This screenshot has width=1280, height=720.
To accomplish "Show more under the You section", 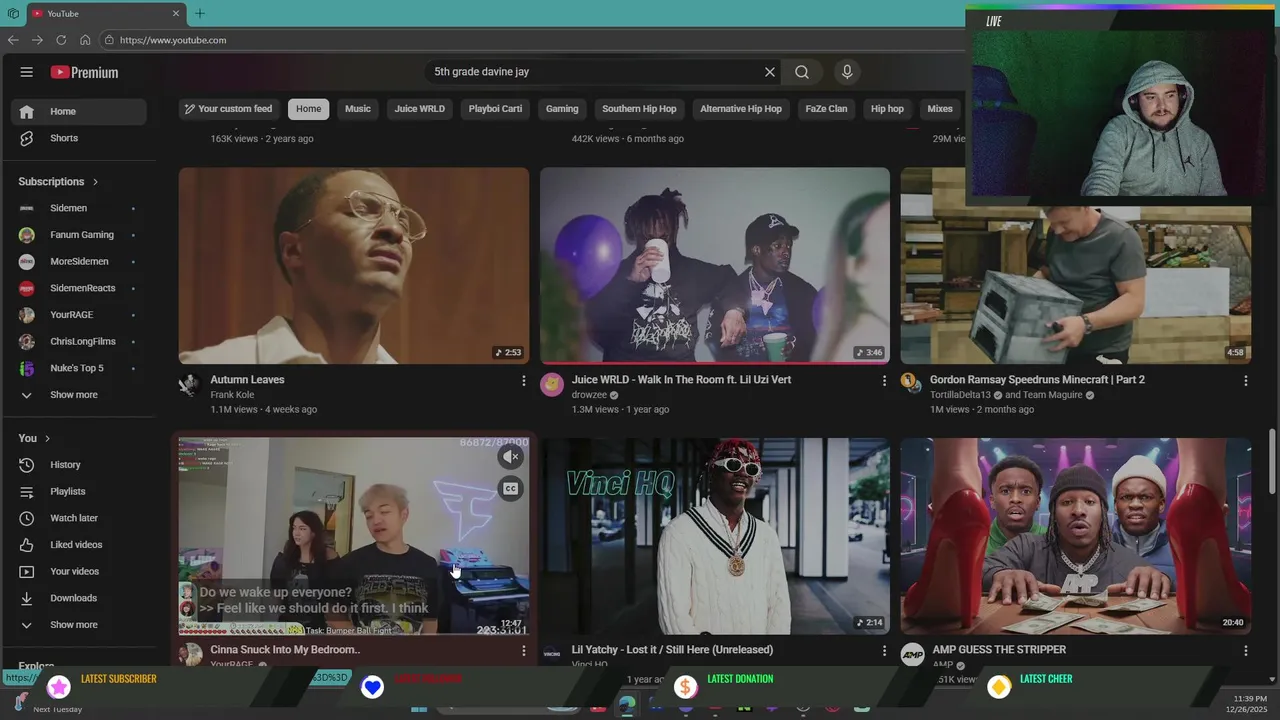I will [78, 625].
